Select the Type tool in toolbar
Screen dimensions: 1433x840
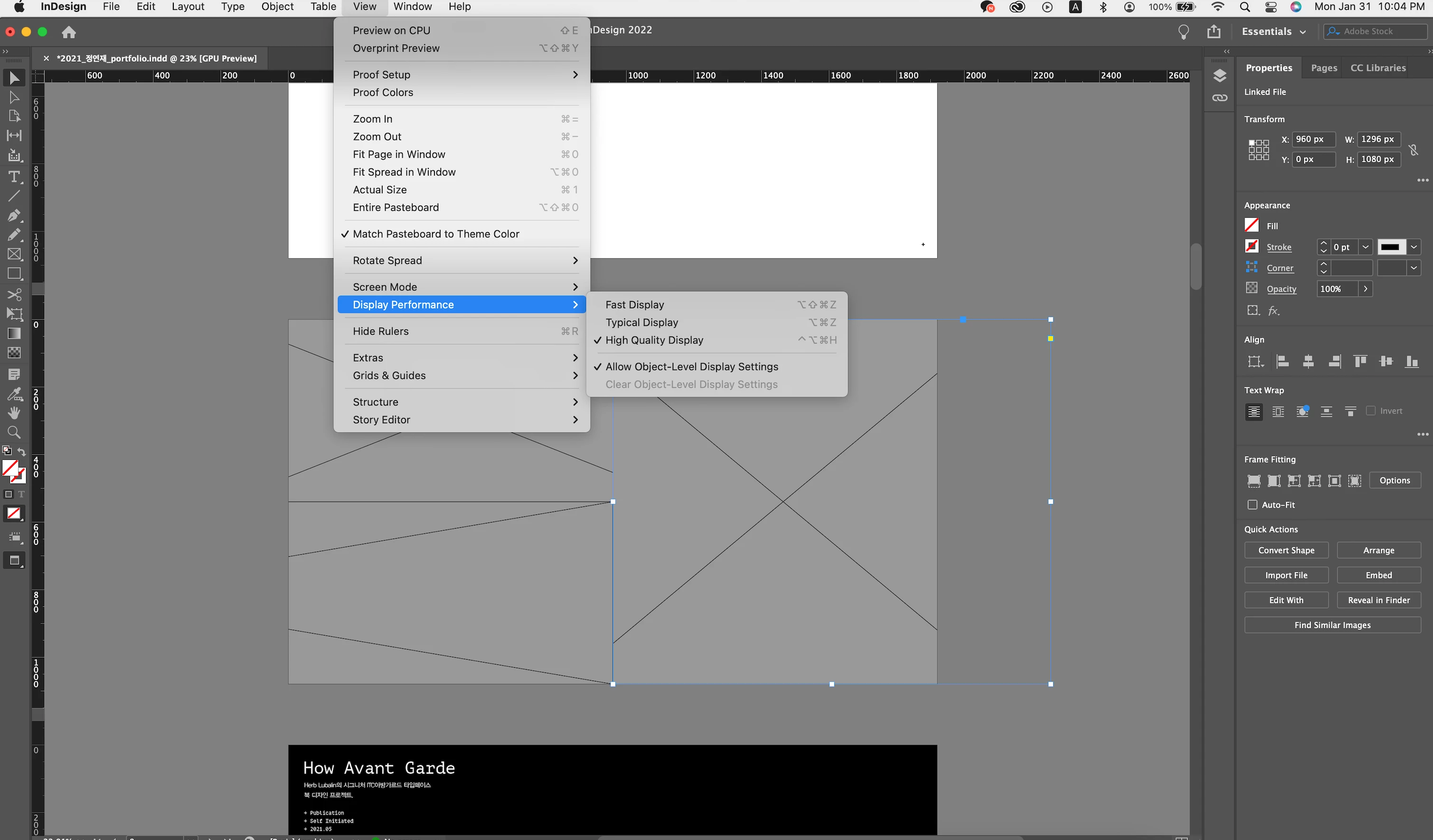point(14,177)
